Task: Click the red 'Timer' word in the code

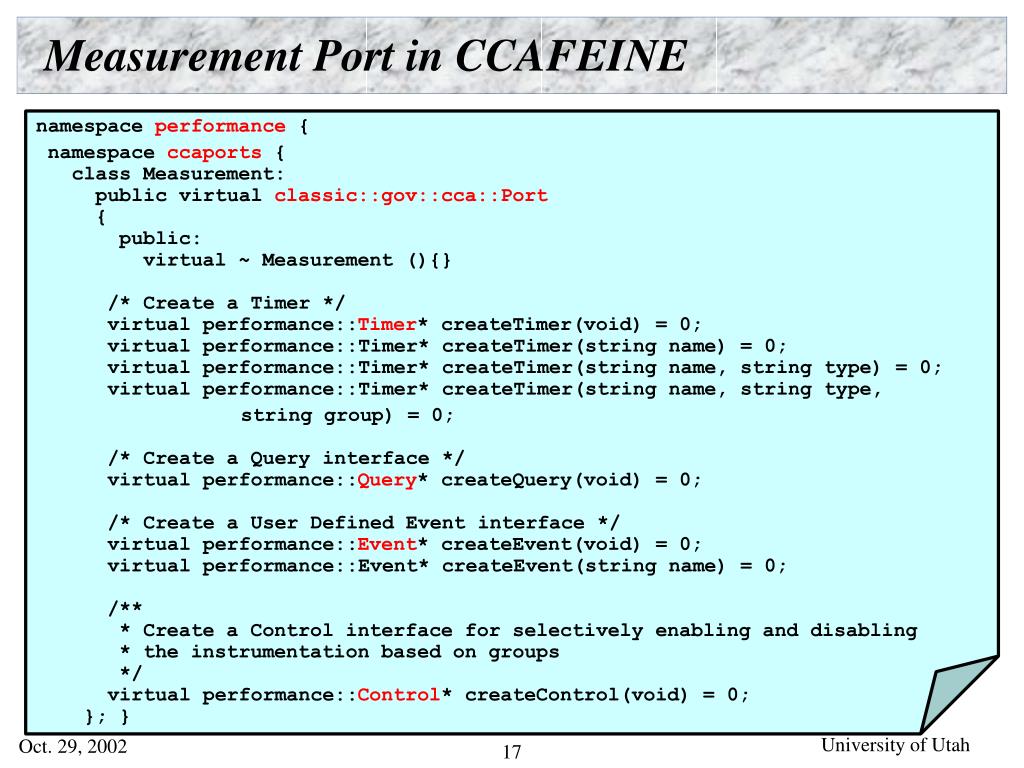Action: click(387, 325)
